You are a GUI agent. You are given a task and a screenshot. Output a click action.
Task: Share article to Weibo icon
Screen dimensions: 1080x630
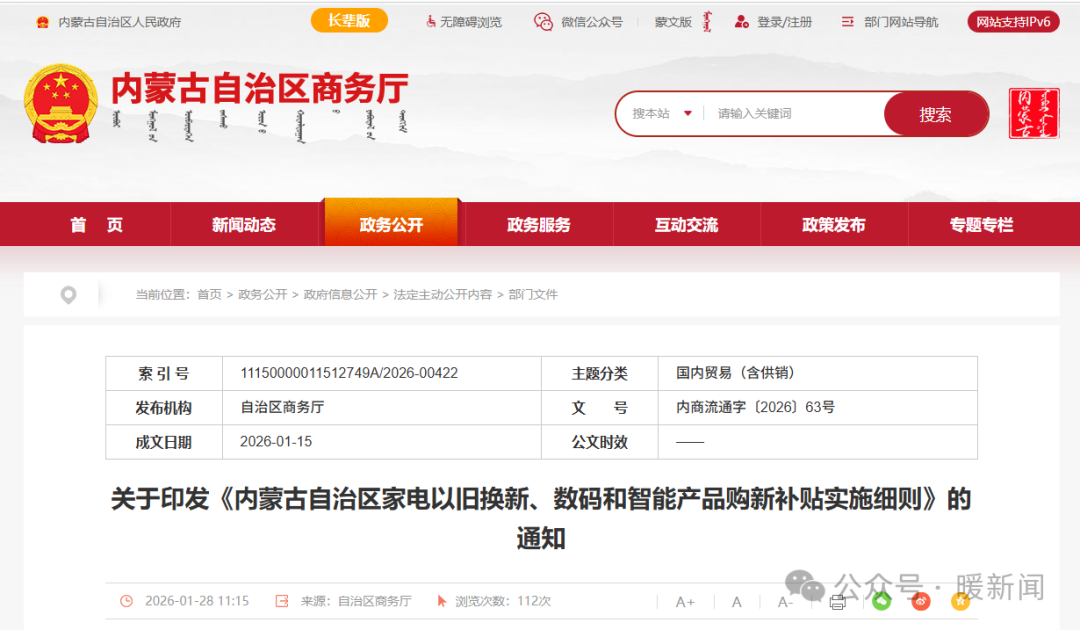click(921, 601)
